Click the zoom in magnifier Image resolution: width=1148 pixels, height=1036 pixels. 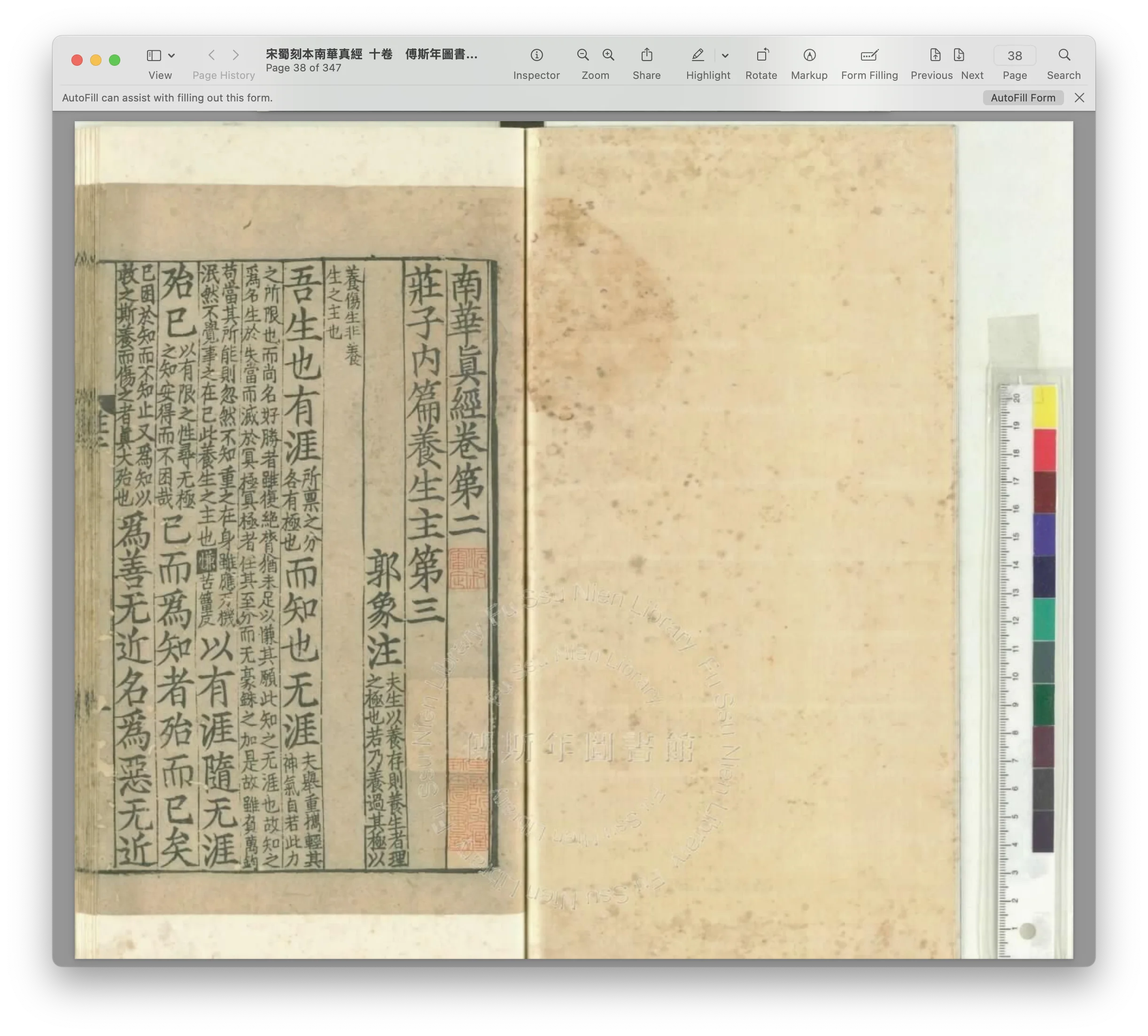pos(608,55)
